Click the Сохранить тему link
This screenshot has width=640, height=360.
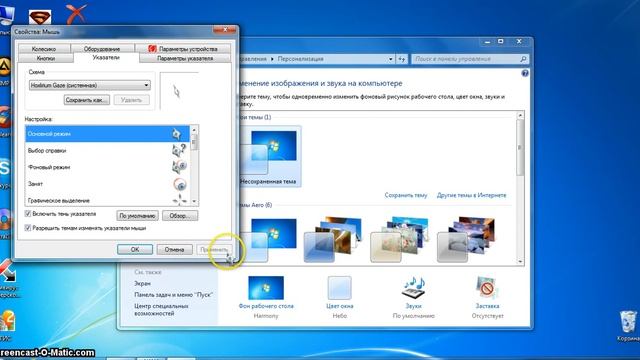tap(406, 195)
